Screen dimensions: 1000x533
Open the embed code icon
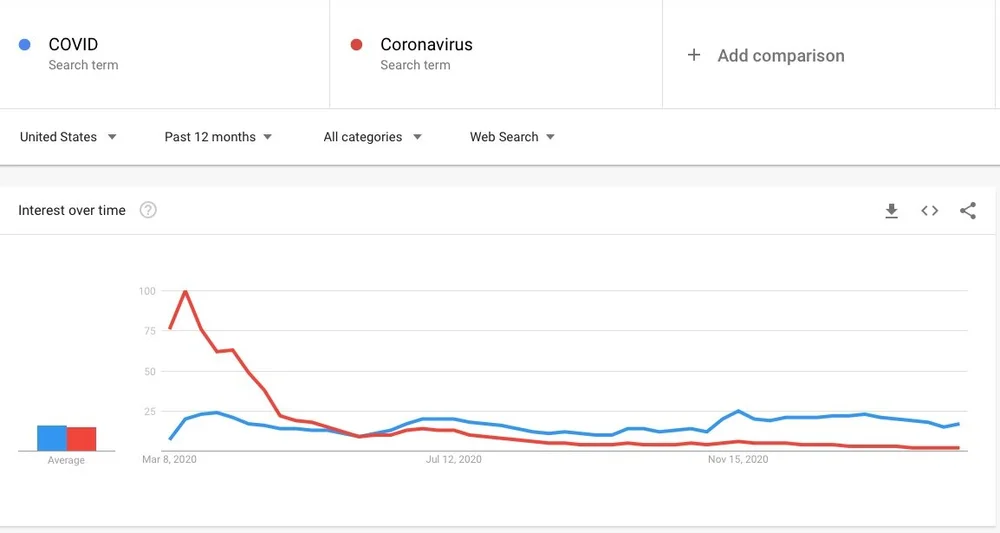click(929, 210)
